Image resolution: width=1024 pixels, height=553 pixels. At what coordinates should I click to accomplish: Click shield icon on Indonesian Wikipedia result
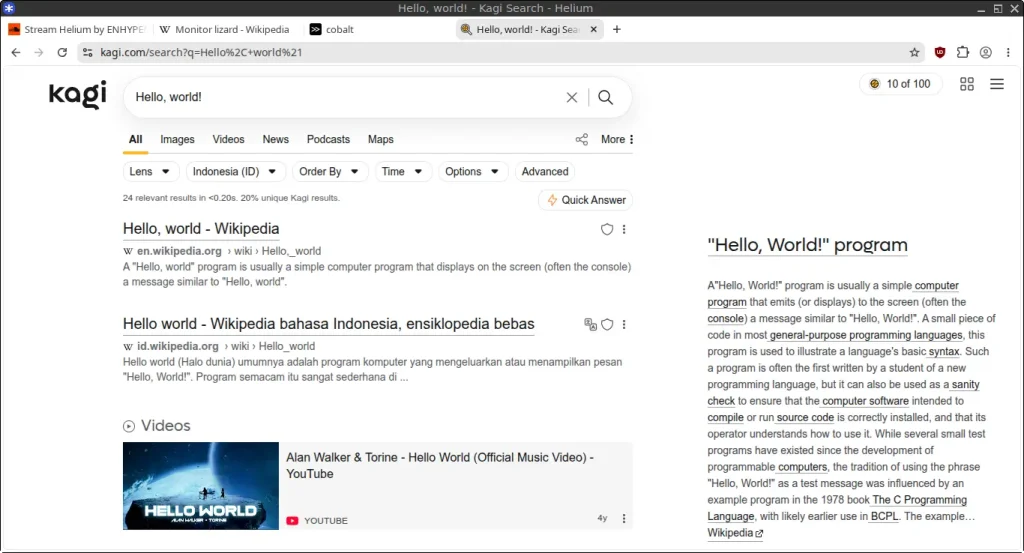coord(607,324)
